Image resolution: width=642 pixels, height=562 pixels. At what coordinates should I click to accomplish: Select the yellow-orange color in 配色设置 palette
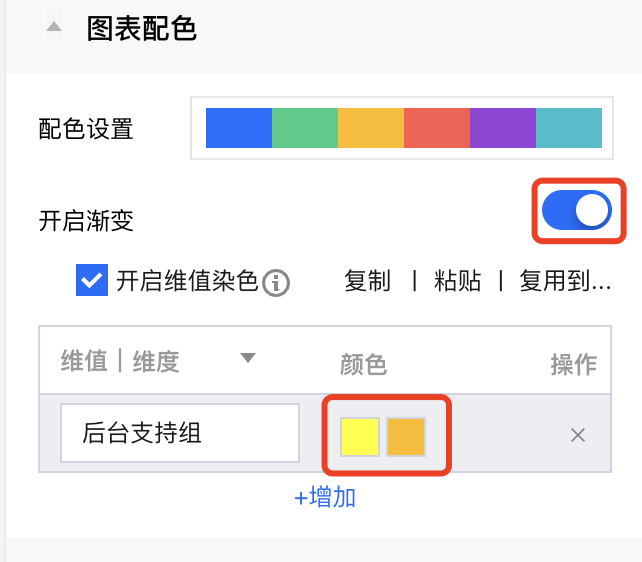click(x=370, y=128)
